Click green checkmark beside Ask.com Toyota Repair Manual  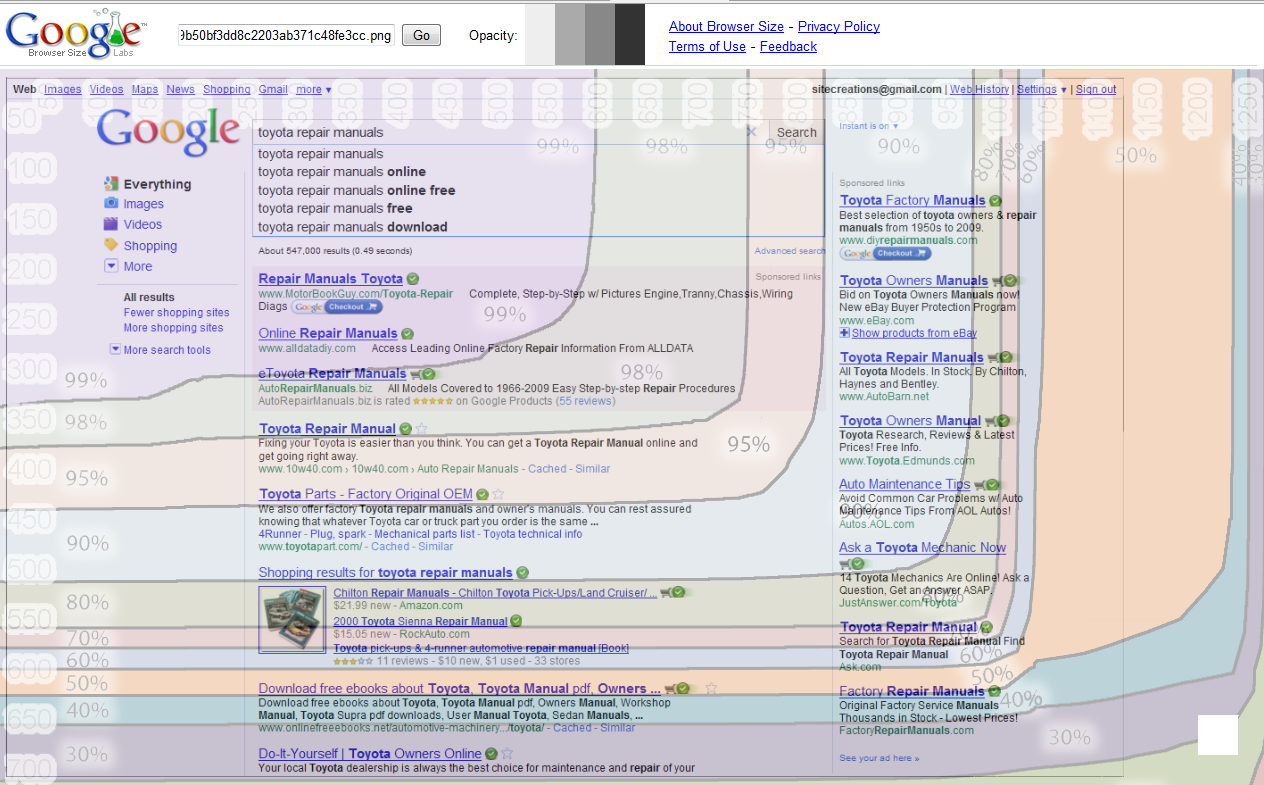tap(986, 628)
